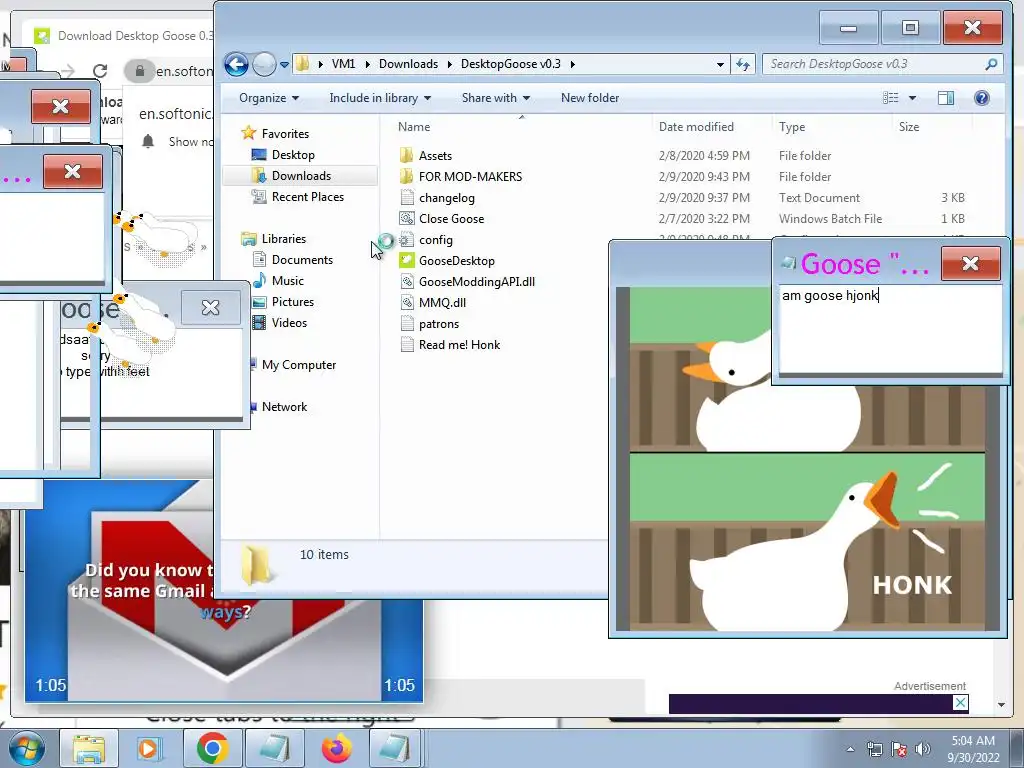The width and height of the screenshot is (1024, 768).
Task: Go back in Explorer navigation
Action: coord(236,64)
